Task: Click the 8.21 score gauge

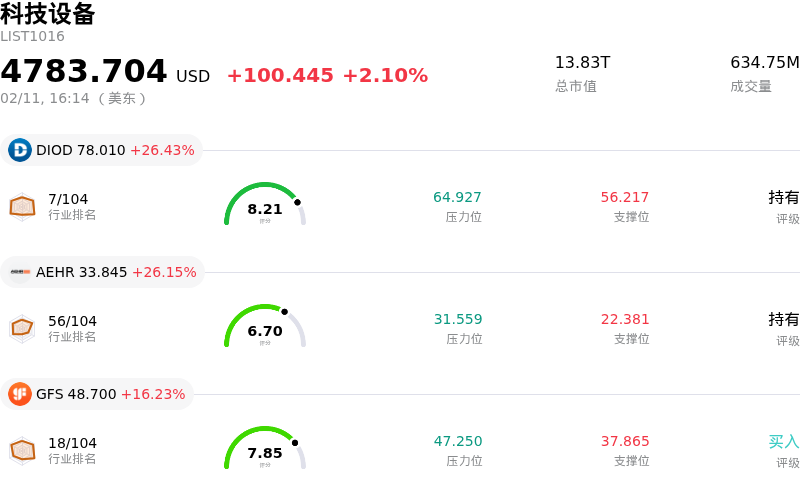Action: (264, 206)
